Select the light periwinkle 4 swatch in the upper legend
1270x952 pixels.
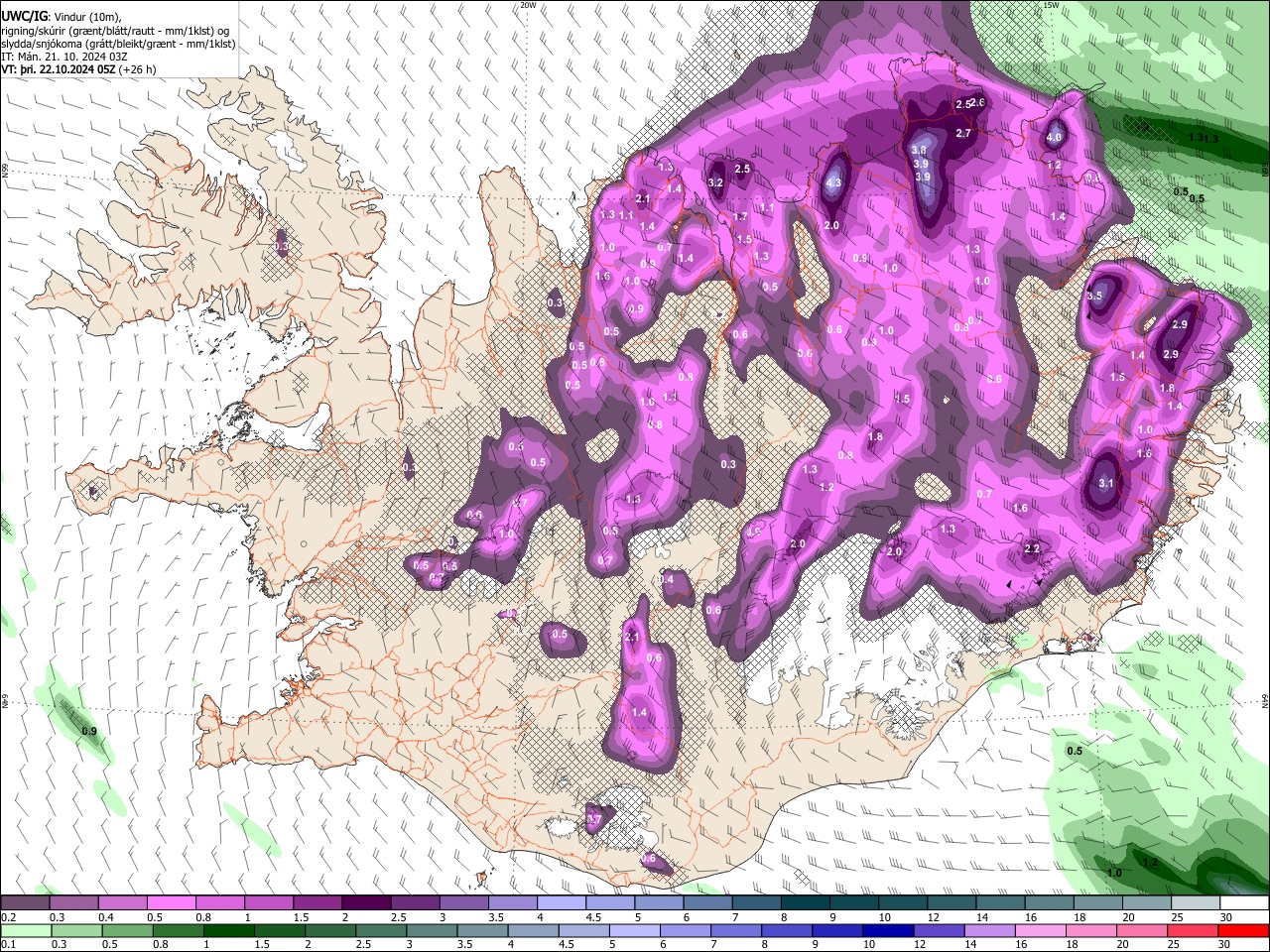(x=562, y=903)
